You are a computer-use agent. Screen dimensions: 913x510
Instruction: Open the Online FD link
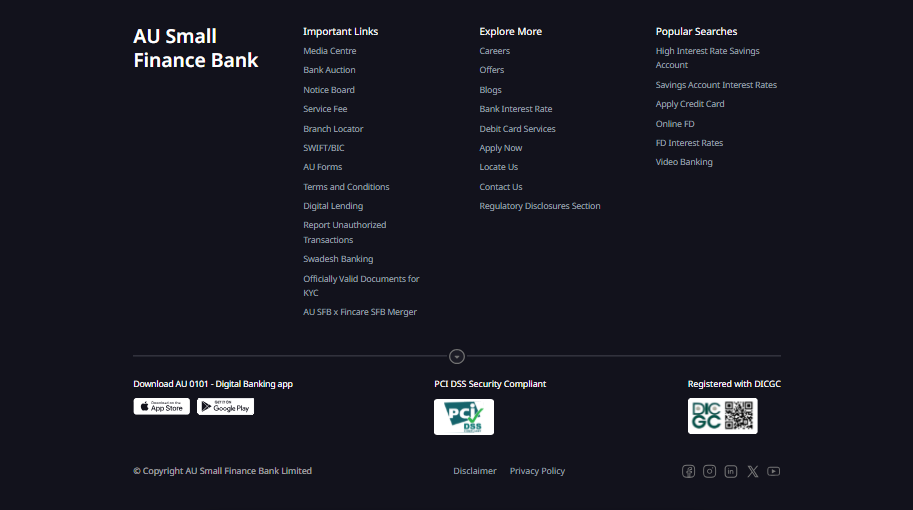(675, 124)
